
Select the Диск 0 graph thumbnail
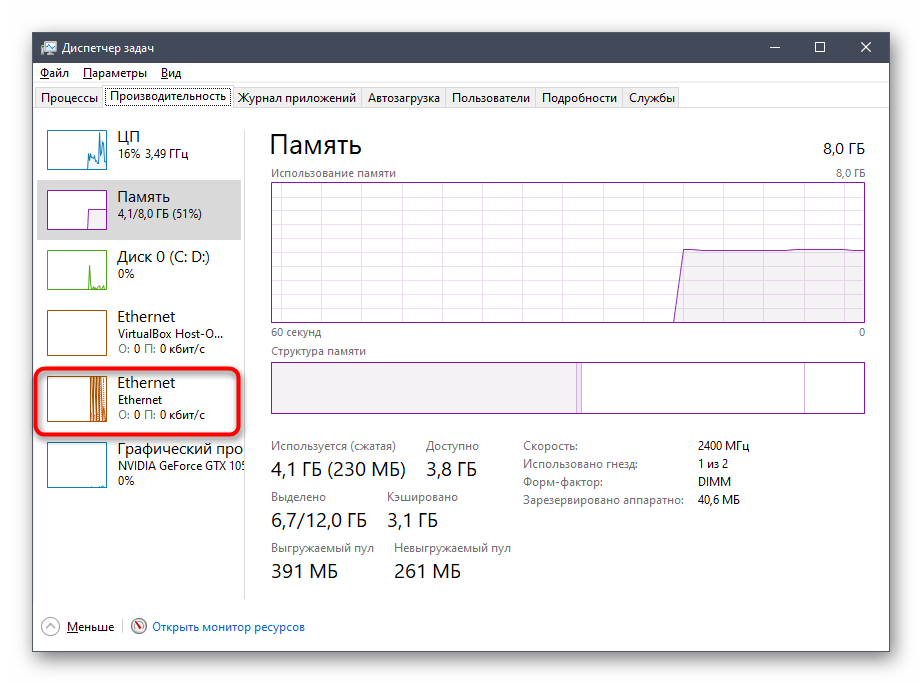click(77, 270)
